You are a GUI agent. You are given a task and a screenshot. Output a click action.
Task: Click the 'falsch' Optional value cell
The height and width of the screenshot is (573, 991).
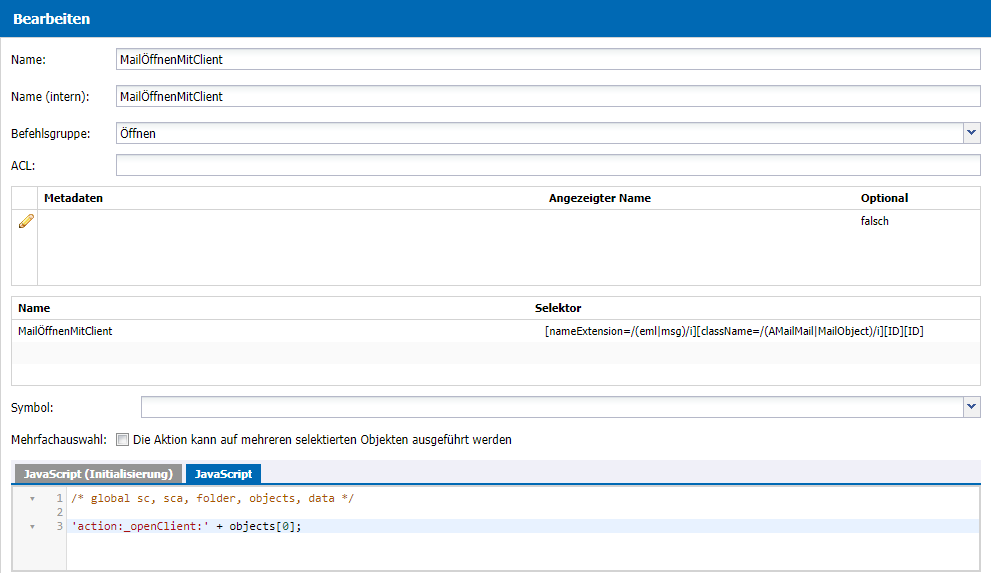(x=874, y=221)
